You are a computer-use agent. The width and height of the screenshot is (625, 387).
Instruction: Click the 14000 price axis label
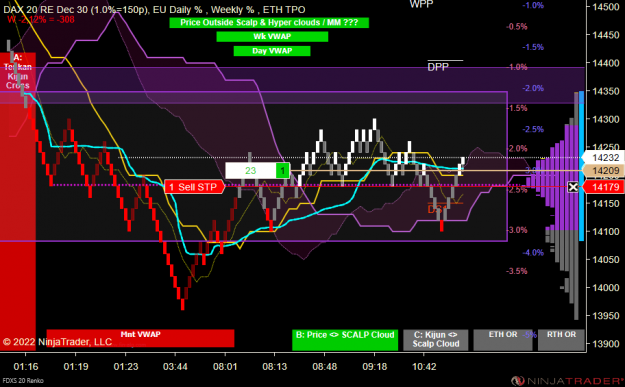(606, 287)
